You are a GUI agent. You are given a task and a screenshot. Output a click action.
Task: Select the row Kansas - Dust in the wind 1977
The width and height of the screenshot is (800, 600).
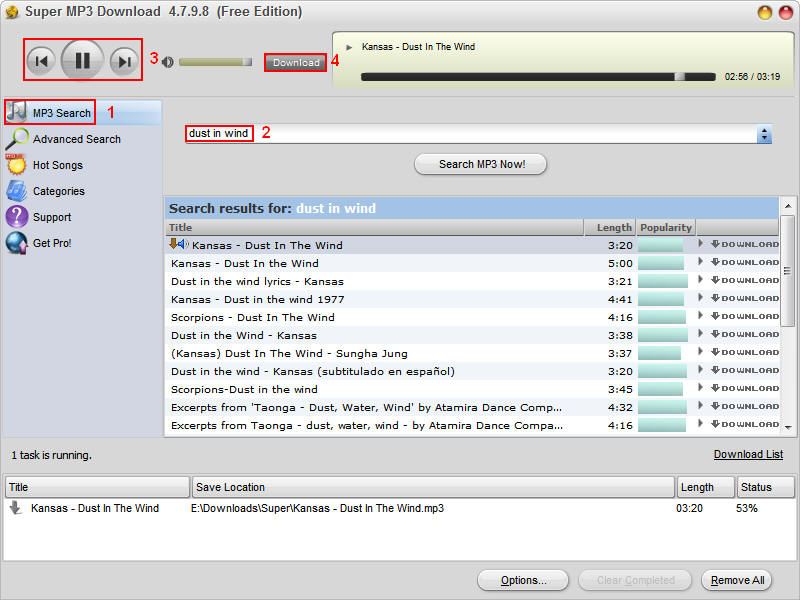472,299
